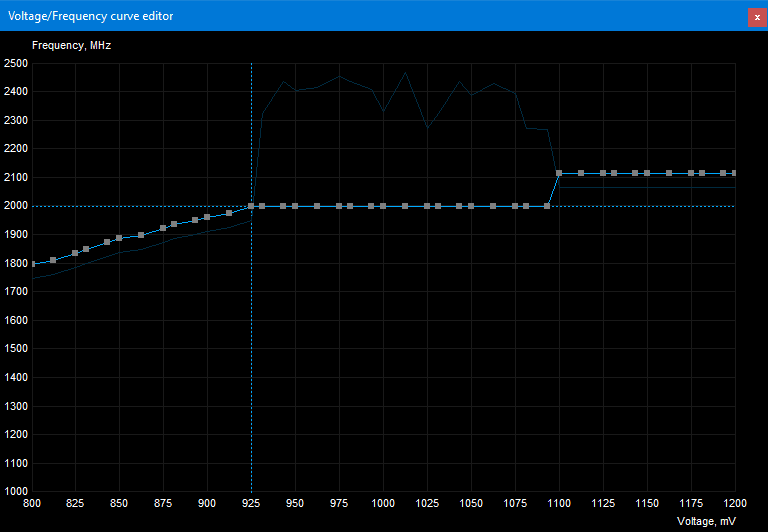Click the 900 voltage axis label

[x=207, y=504]
